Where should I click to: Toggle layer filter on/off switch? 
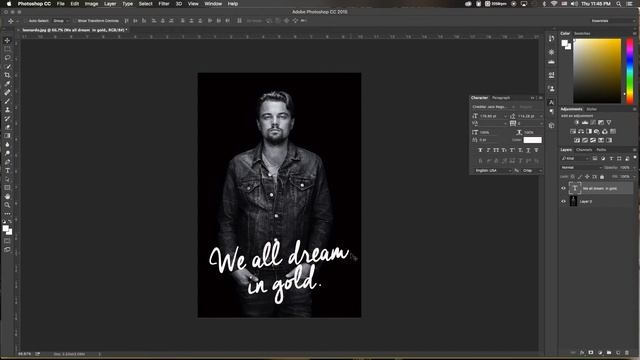click(x=635, y=158)
